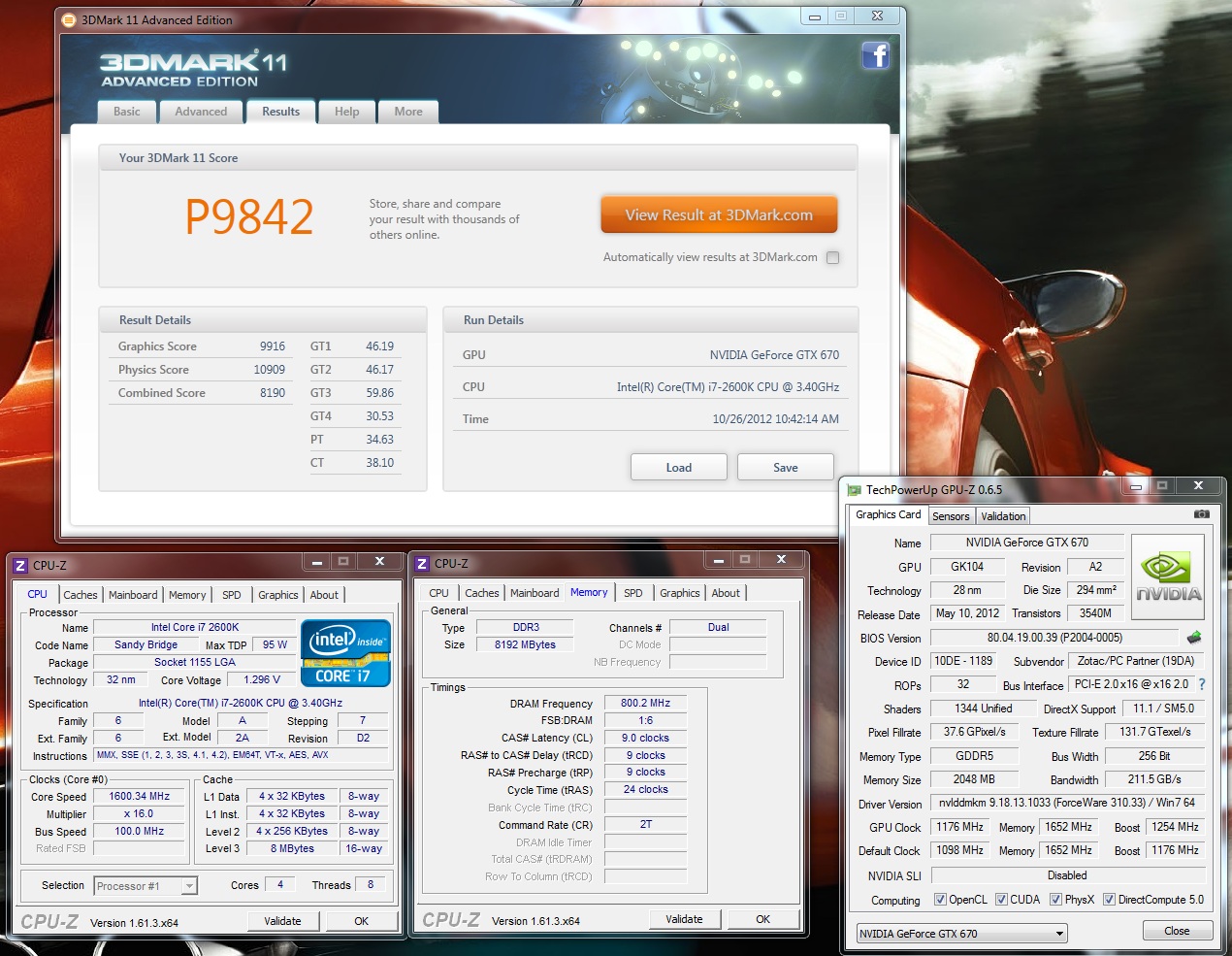Toggle the CUDA checkbox in GPU-Z
1232x956 pixels.
click(1001, 900)
